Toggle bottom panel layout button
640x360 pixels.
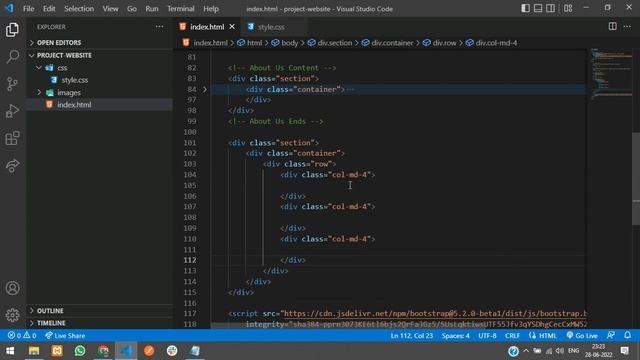click(x=538, y=8)
